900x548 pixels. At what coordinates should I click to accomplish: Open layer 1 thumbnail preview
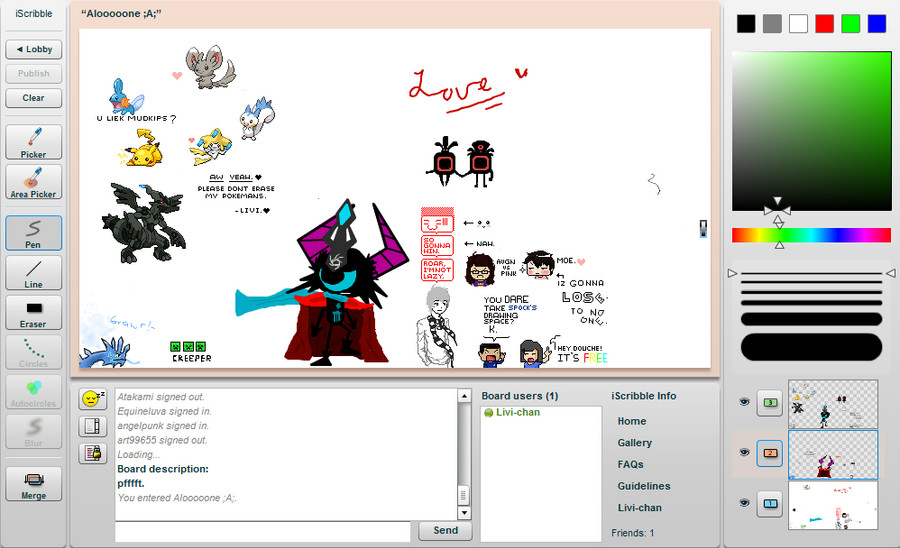coord(833,505)
